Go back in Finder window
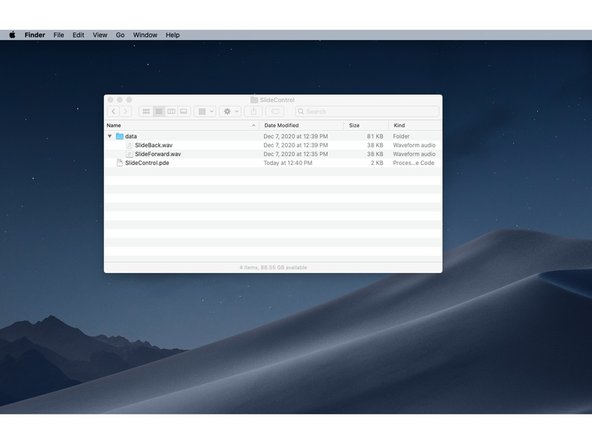The width and height of the screenshot is (592, 444). click(x=114, y=111)
